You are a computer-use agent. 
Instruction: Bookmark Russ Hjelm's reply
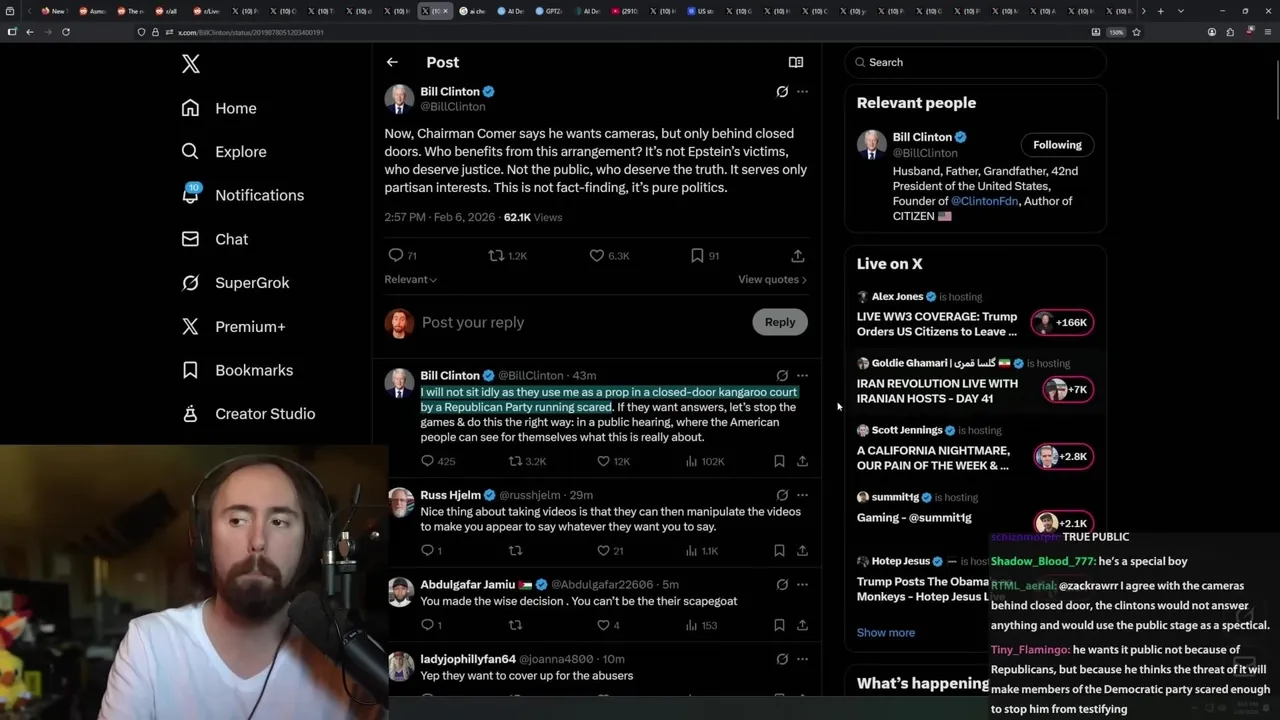779,551
